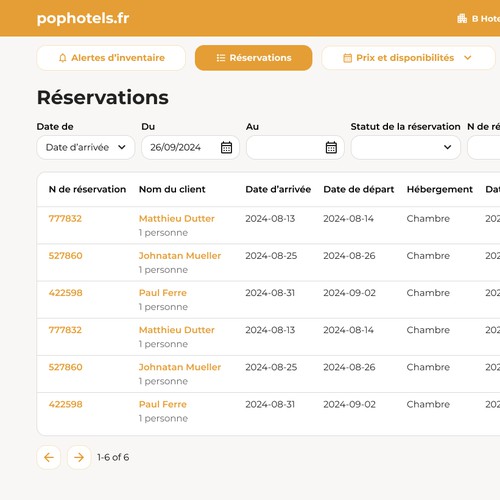Click the bell icon on Alertes d'inventaire
The image size is (500, 500).
[62, 58]
